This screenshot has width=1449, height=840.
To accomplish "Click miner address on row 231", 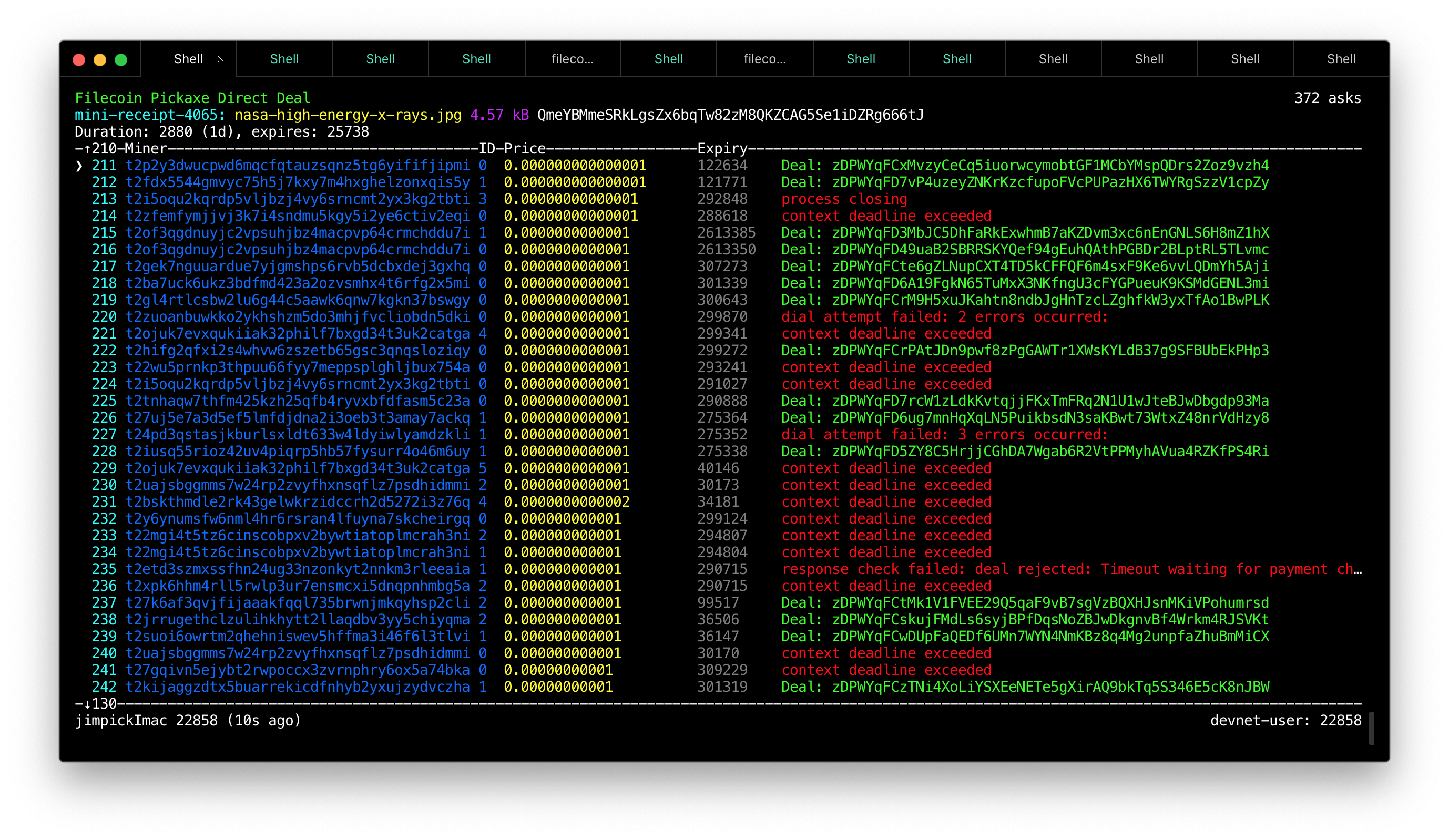I will tap(297, 502).
